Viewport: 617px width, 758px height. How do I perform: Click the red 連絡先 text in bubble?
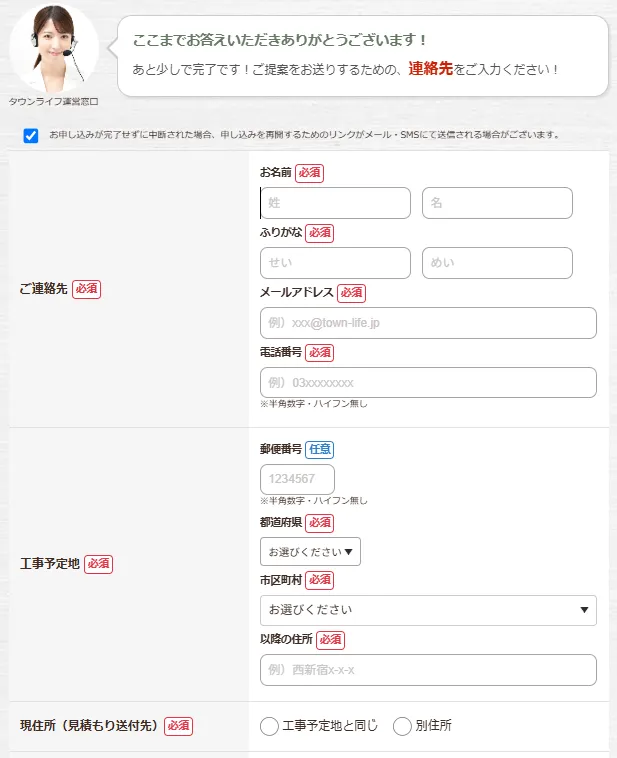(x=430, y=69)
